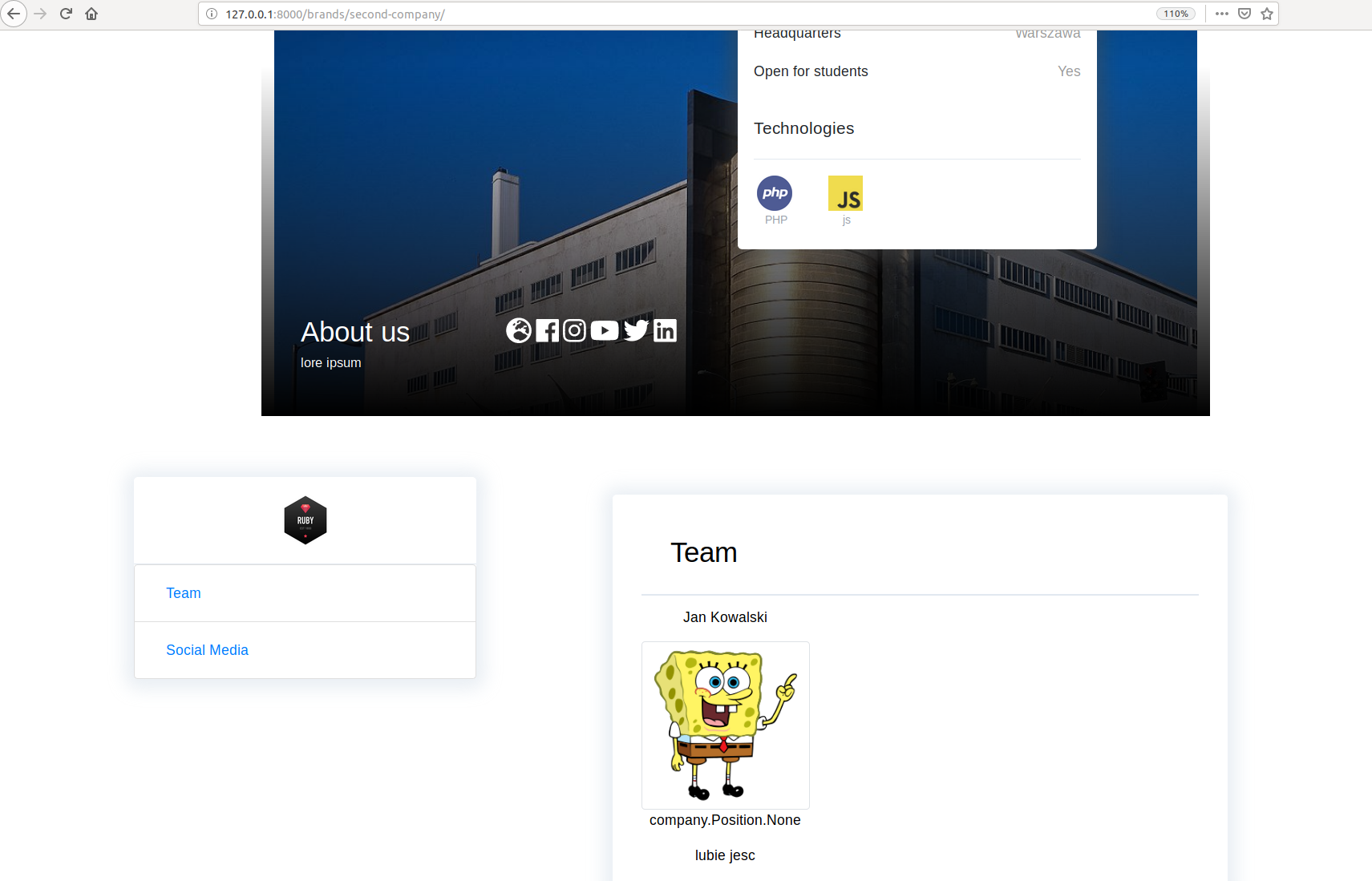Open the company Instagram profile
1372x881 pixels.
click(x=574, y=330)
